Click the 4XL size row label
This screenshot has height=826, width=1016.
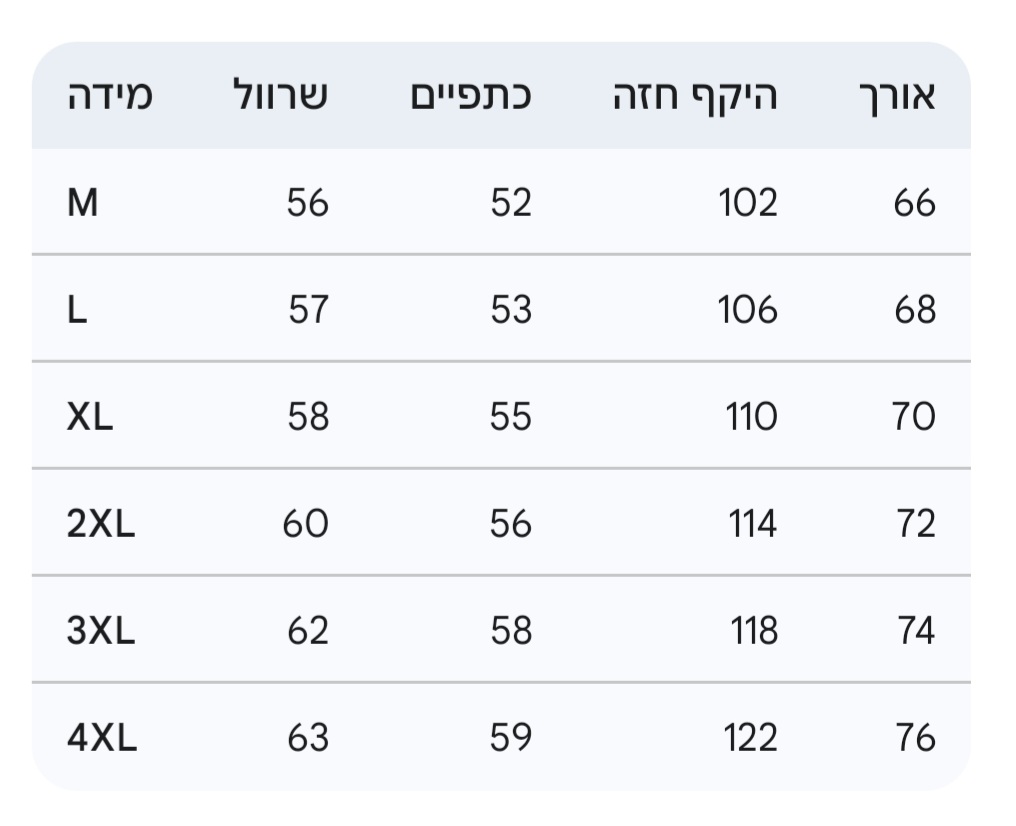102,738
